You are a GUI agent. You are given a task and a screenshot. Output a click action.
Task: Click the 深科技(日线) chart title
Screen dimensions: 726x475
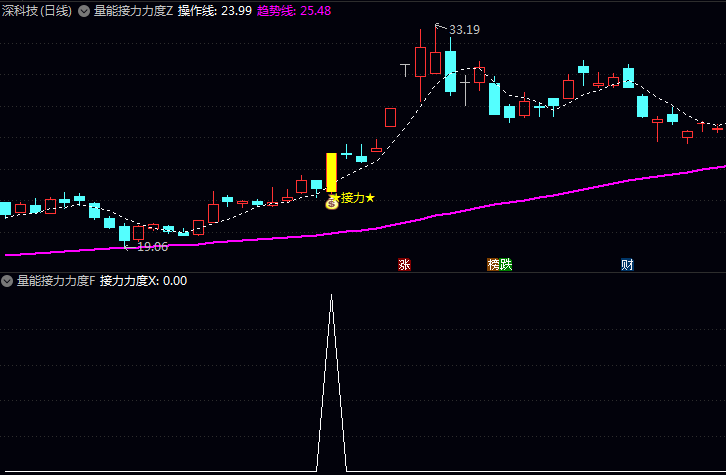tap(37, 11)
